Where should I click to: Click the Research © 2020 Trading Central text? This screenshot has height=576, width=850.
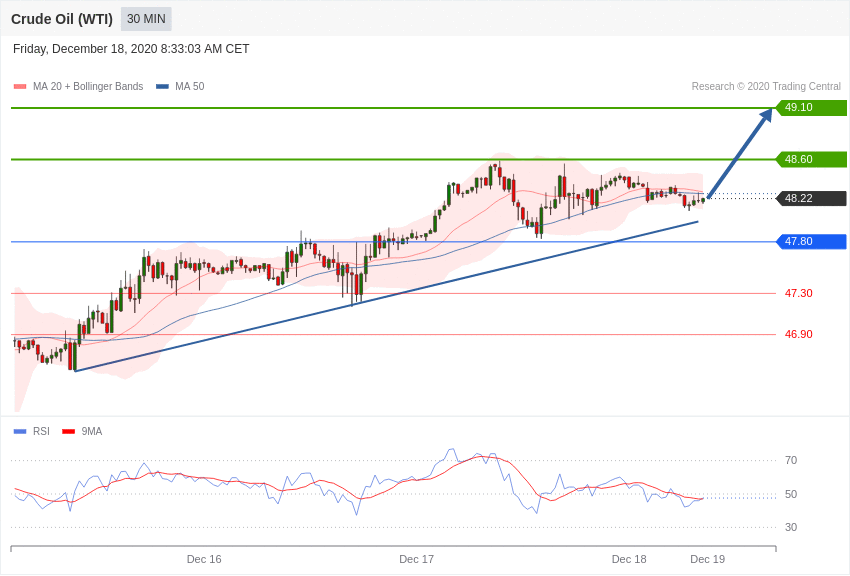(x=766, y=87)
